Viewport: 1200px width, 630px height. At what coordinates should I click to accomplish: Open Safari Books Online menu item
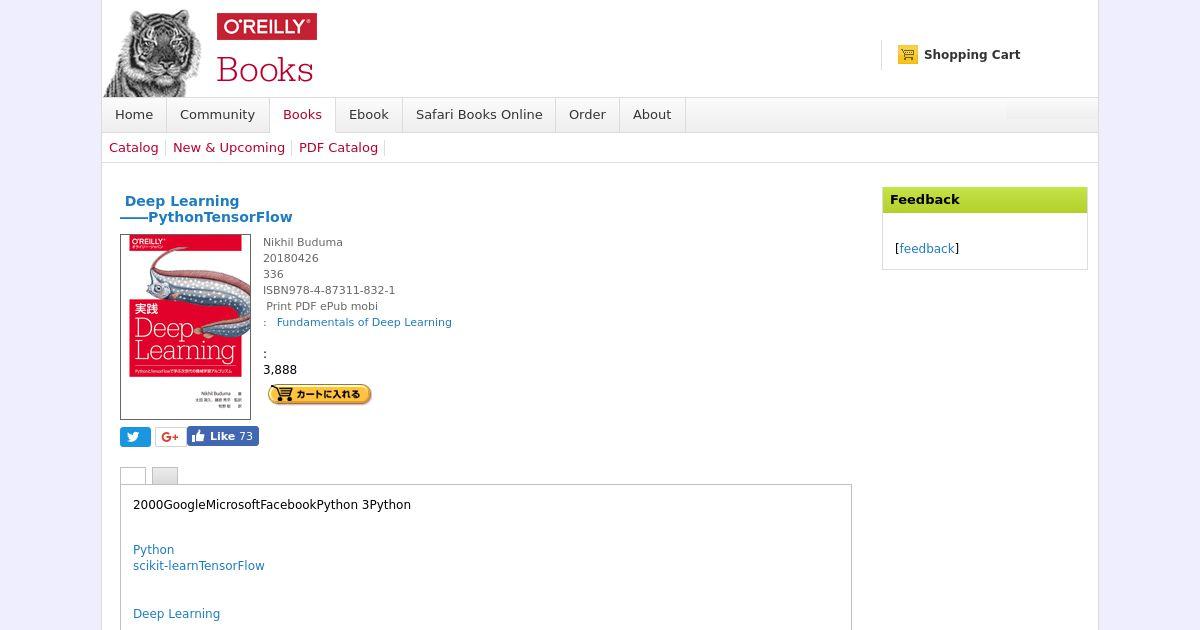[479, 115]
